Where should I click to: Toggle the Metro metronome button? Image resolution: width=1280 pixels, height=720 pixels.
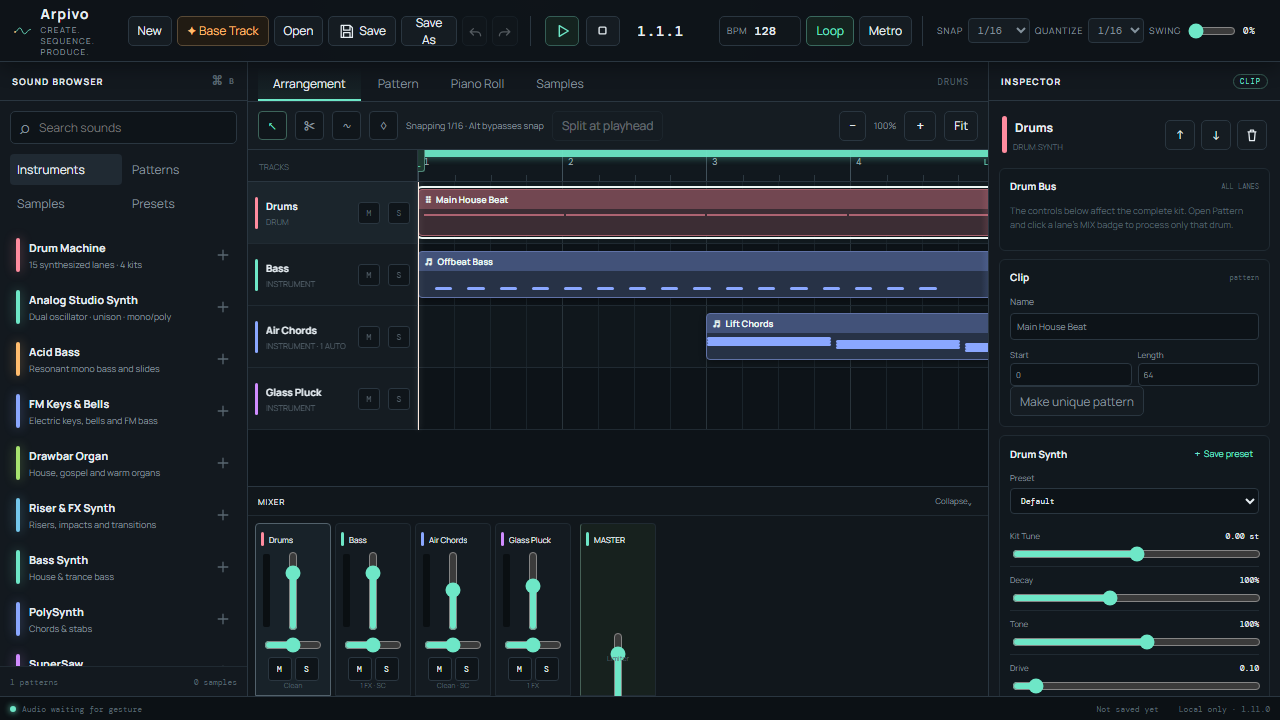[x=885, y=31]
